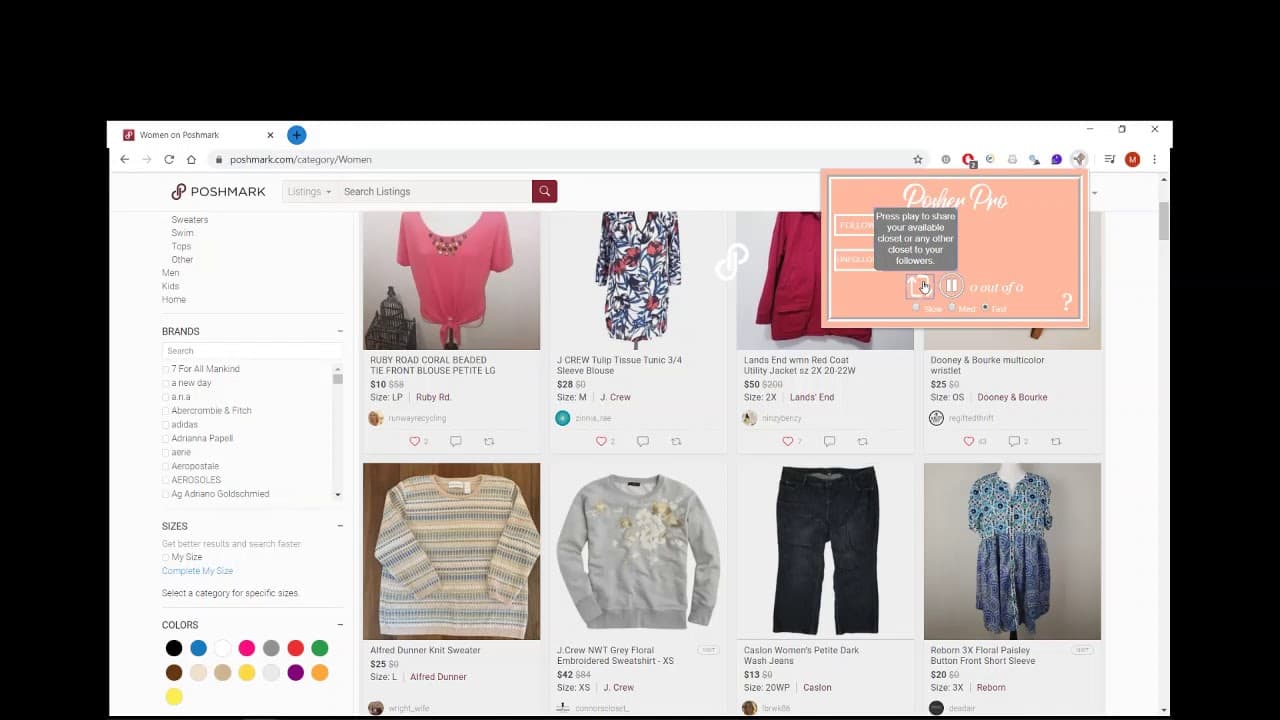Image resolution: width=1280 pixels, height=720 pixels.
Task: Pick the pink color swatch
Action: coord(247,648)
